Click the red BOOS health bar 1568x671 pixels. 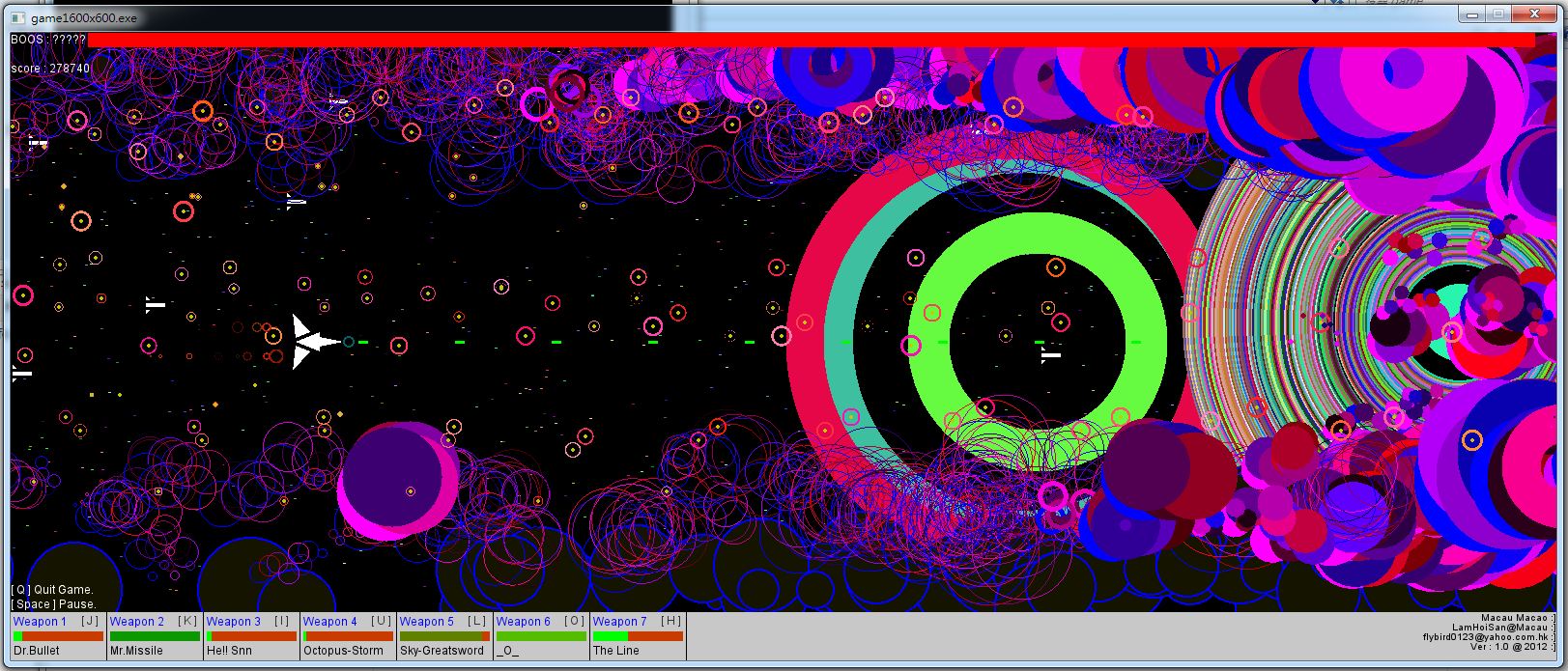point(811,40)
